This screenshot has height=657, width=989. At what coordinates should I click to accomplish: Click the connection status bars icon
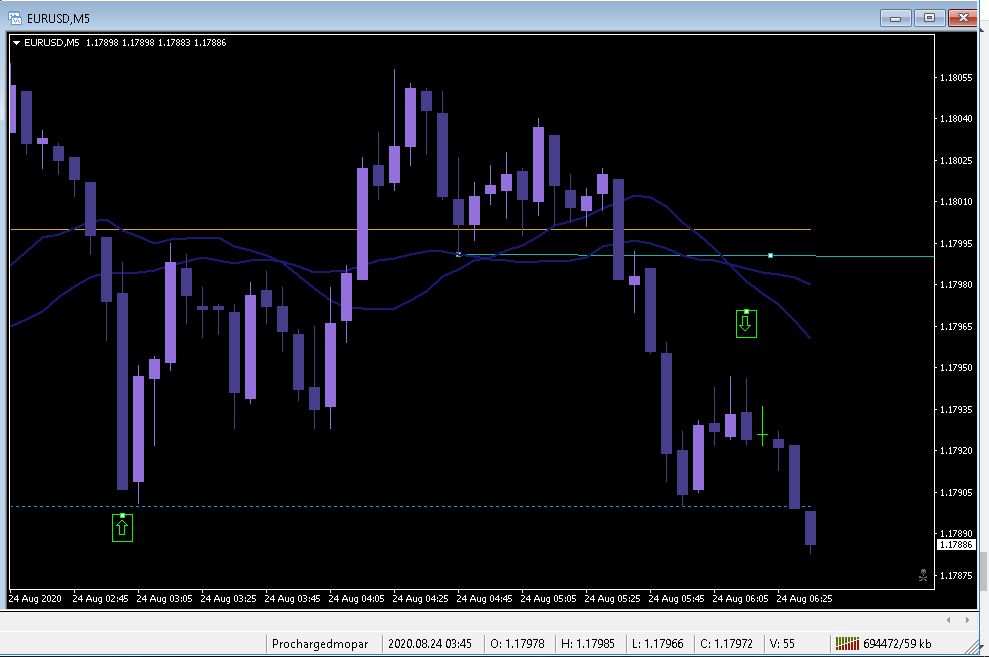tap(847, 643)
